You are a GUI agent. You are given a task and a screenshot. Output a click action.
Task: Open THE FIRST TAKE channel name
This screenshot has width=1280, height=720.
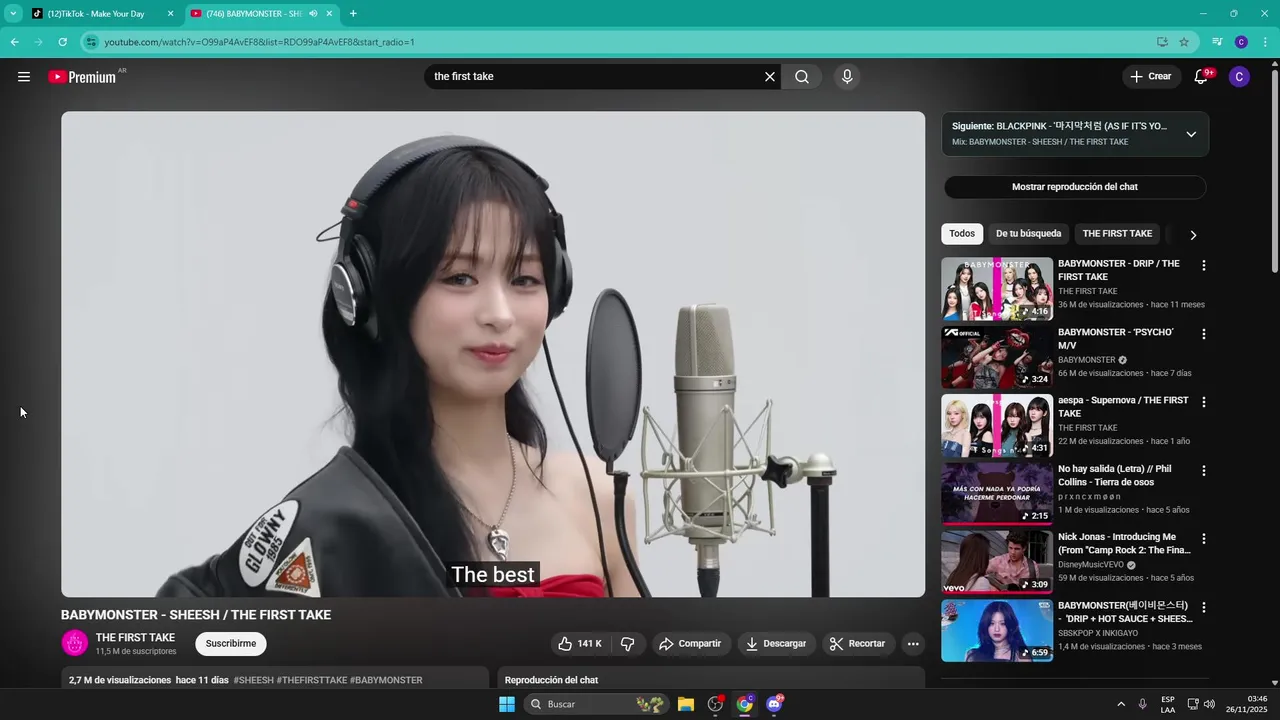pyautogui.click(x=135, y=638)
